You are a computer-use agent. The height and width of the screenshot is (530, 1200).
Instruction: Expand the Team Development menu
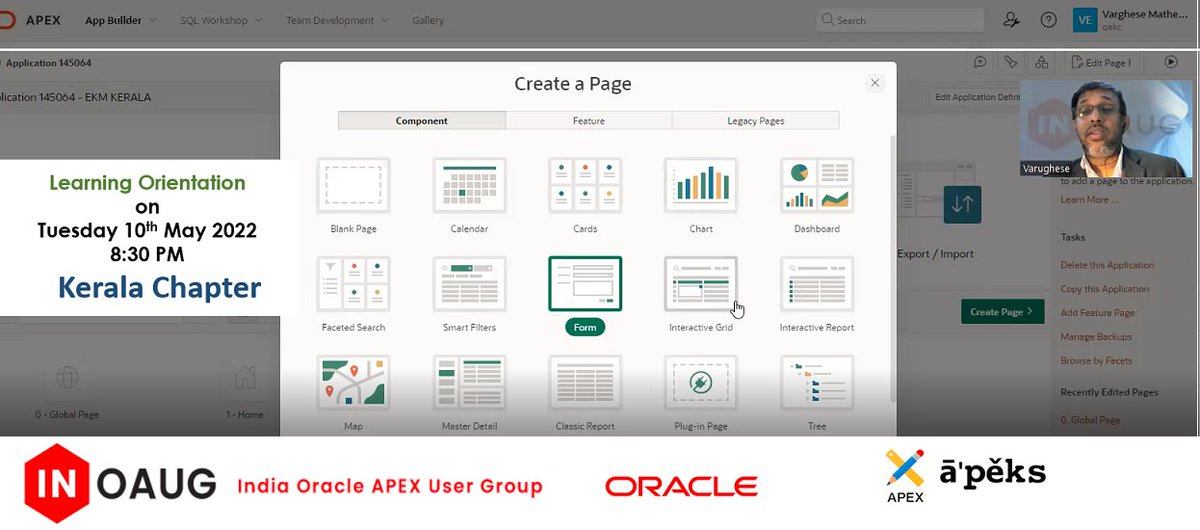click(x=336, y=20)
